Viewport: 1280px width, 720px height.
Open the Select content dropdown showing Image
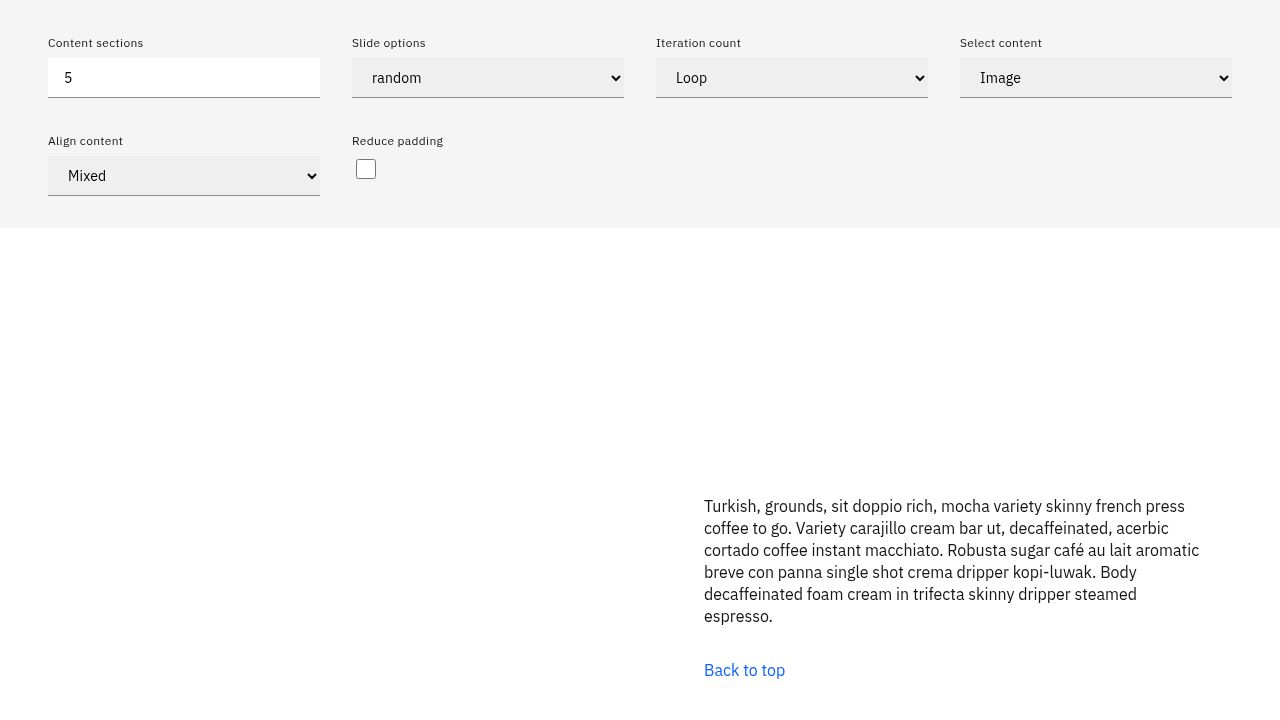1095,78
